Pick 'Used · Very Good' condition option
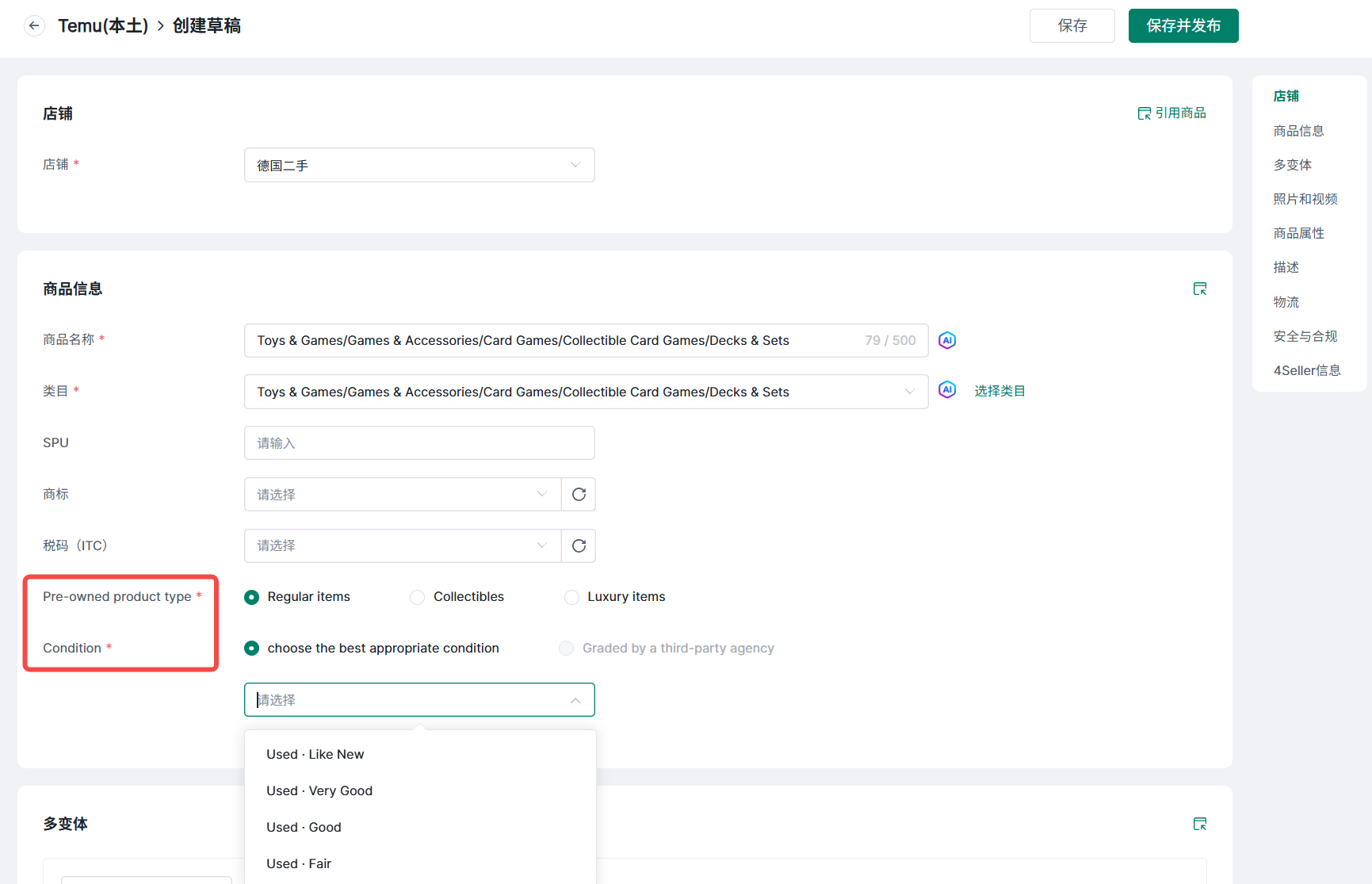Screen dimensions: 1372x884 [319, 791]
